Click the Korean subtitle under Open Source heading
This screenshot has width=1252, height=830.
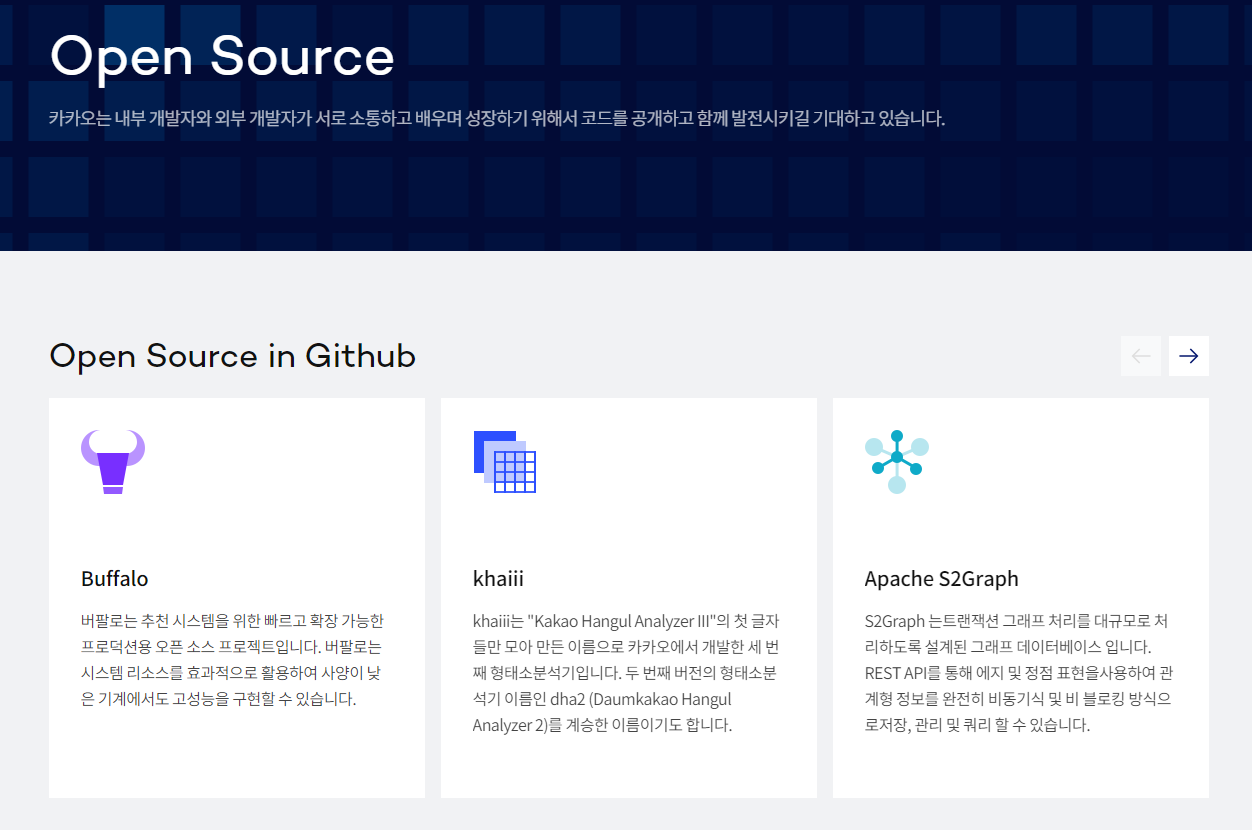click(x=497, y=118)
